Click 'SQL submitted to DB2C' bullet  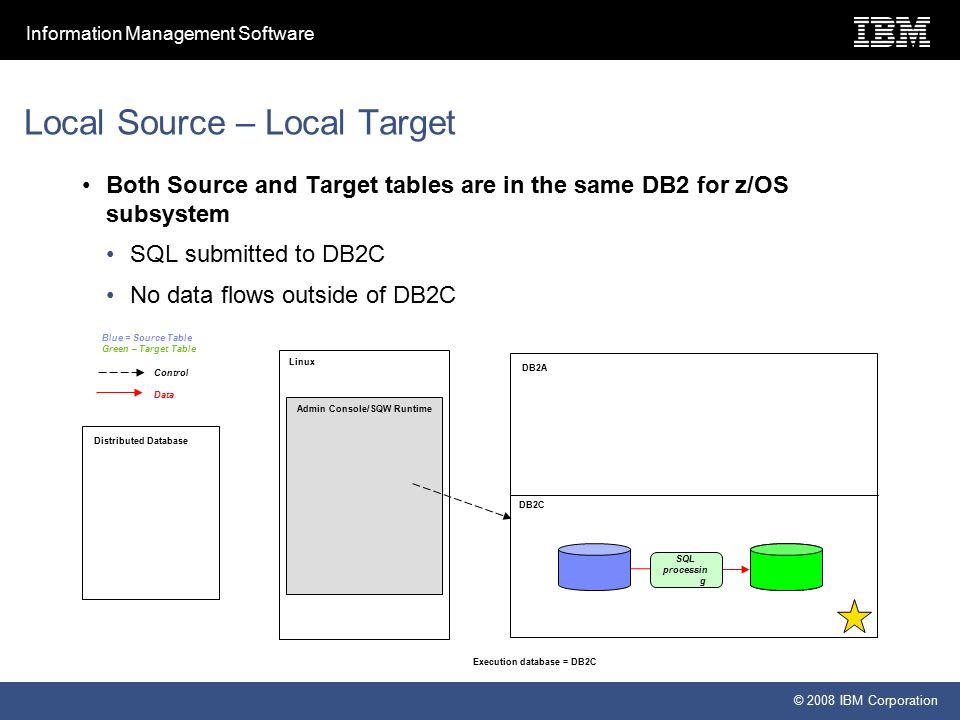click(257, 254)
